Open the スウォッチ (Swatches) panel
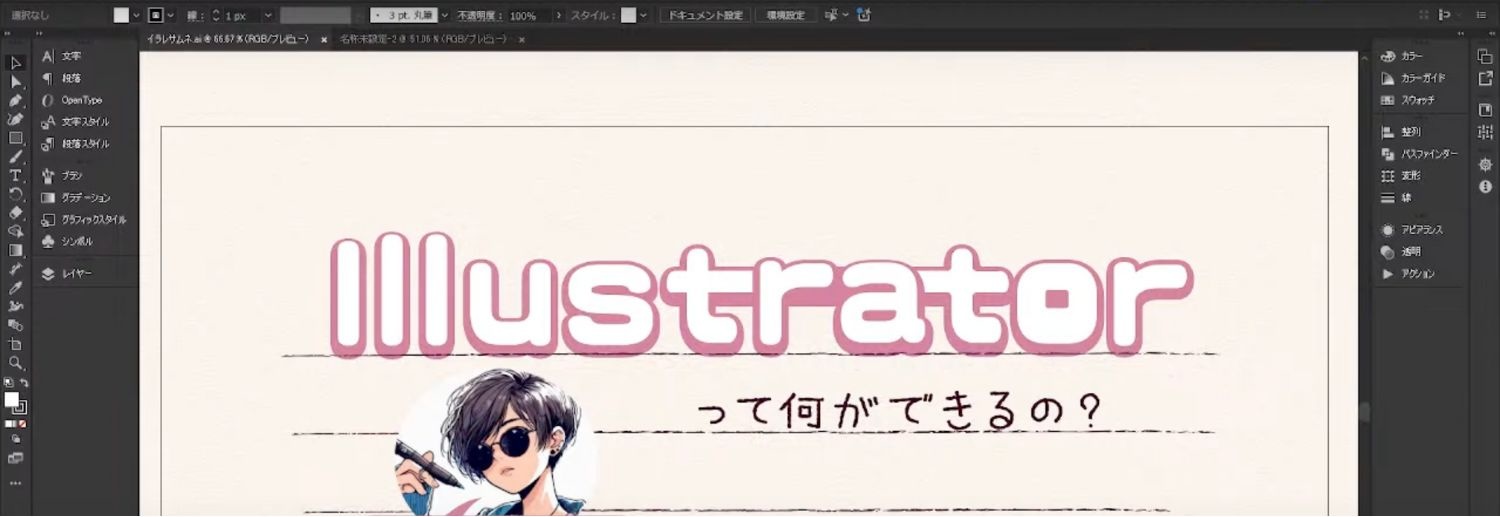The height and width of the screenshot is (517, 1500). coord(1408,100)
